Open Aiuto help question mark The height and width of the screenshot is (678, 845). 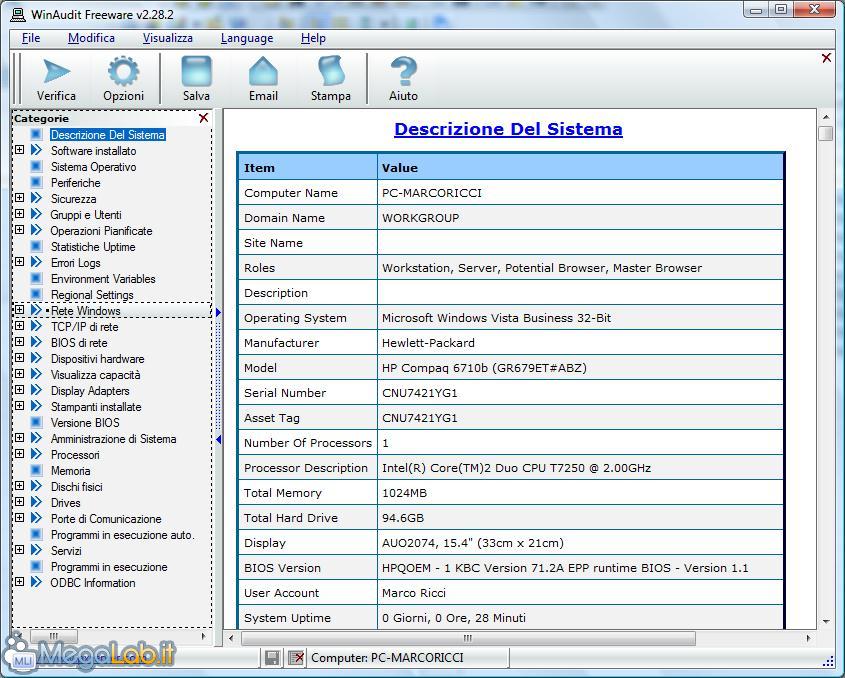point(403,79)
